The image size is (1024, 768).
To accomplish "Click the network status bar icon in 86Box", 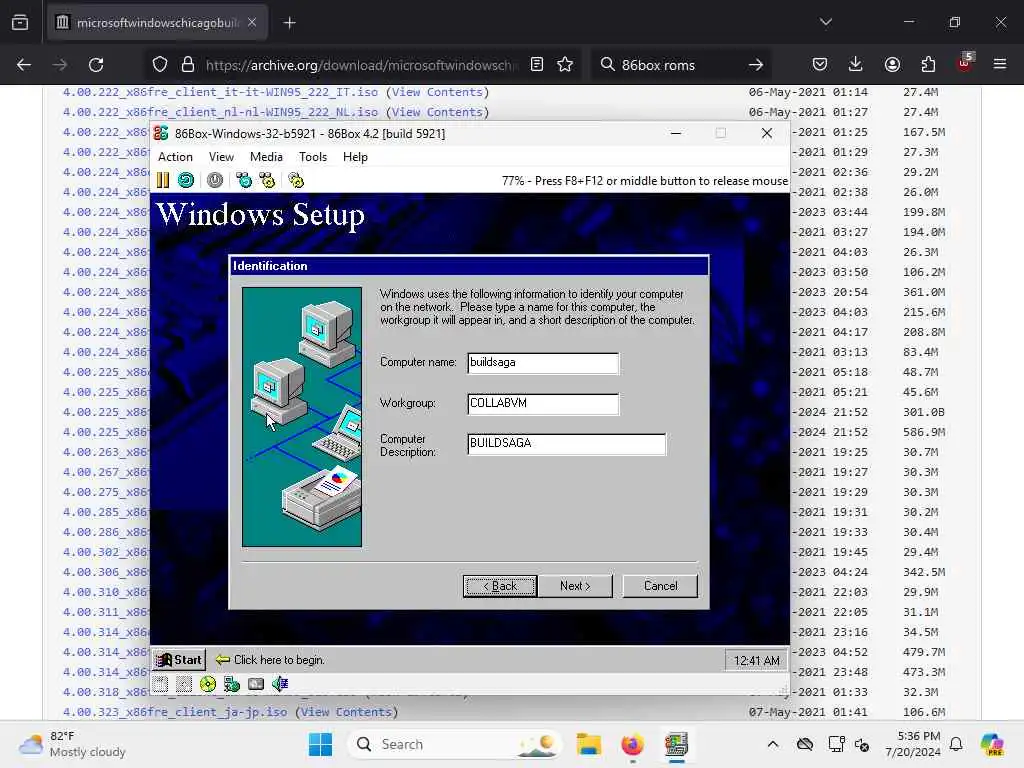I will click(232, 684).
